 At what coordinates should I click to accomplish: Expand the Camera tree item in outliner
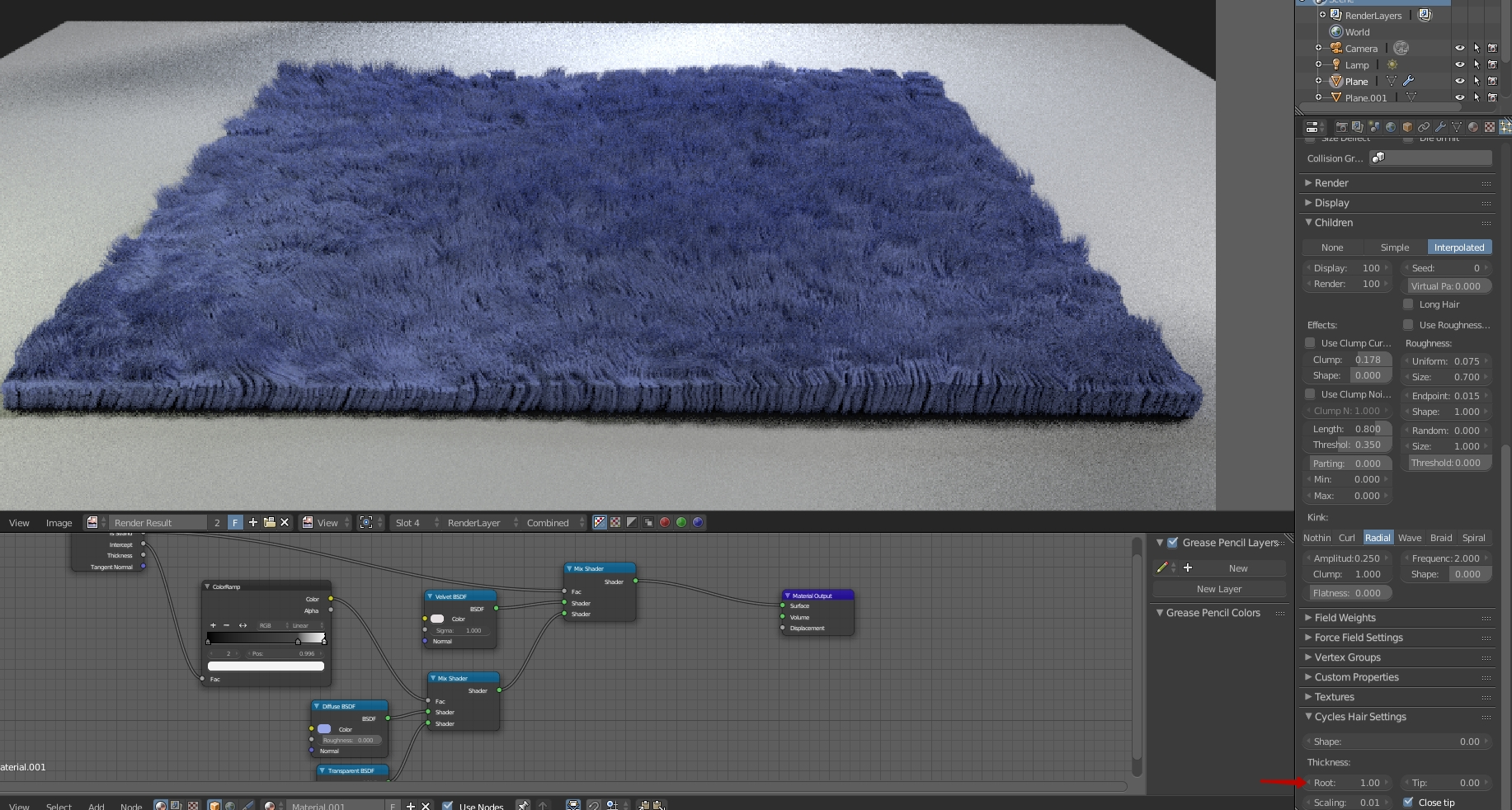click(1319, 48)
